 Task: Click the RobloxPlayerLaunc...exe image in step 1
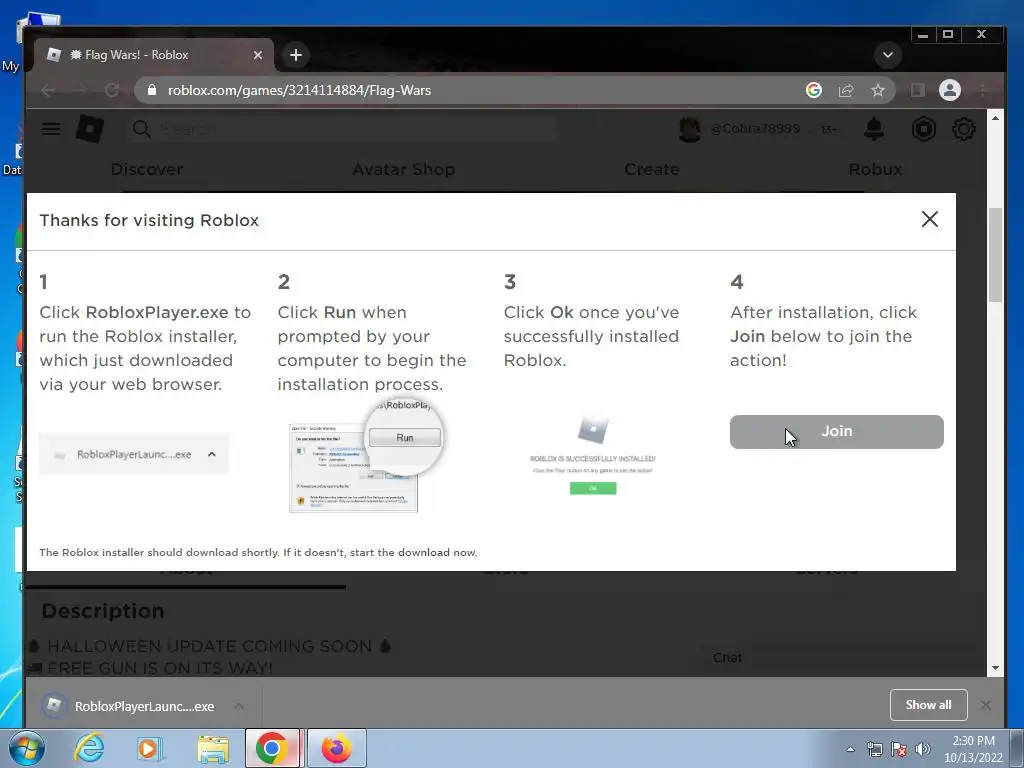point(134,454)
